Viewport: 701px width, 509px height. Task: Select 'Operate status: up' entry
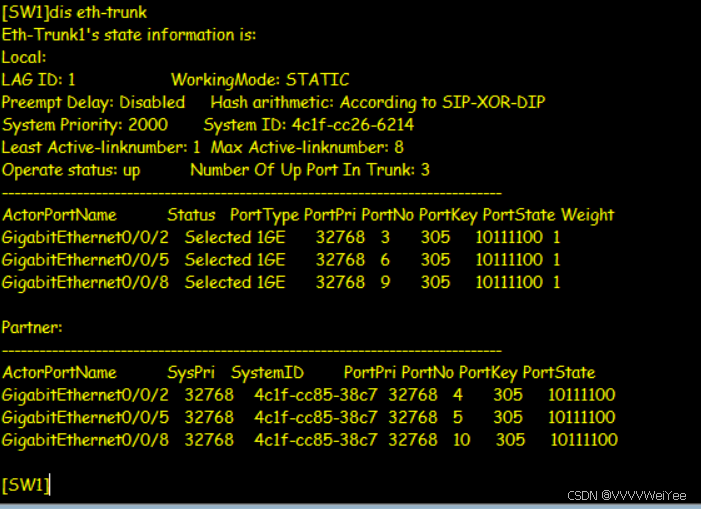point(71,170)
